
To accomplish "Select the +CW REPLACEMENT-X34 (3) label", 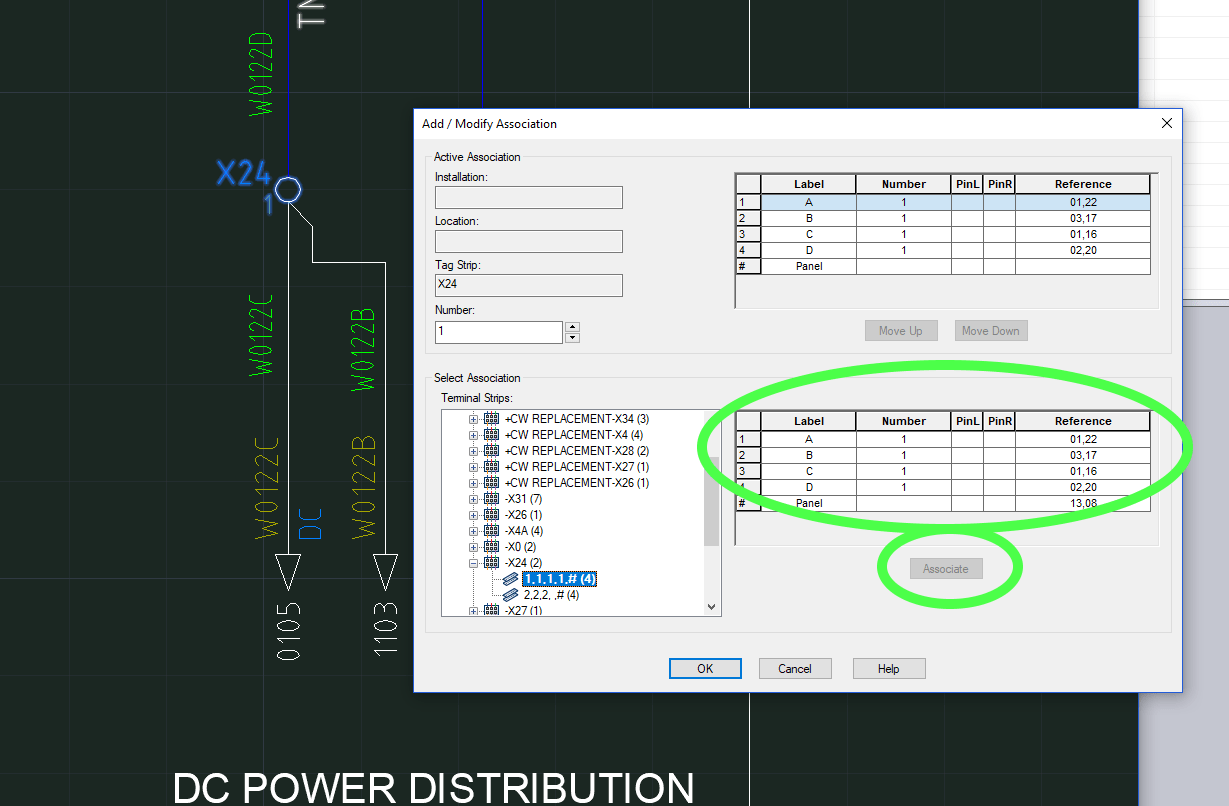I will 577,419.
